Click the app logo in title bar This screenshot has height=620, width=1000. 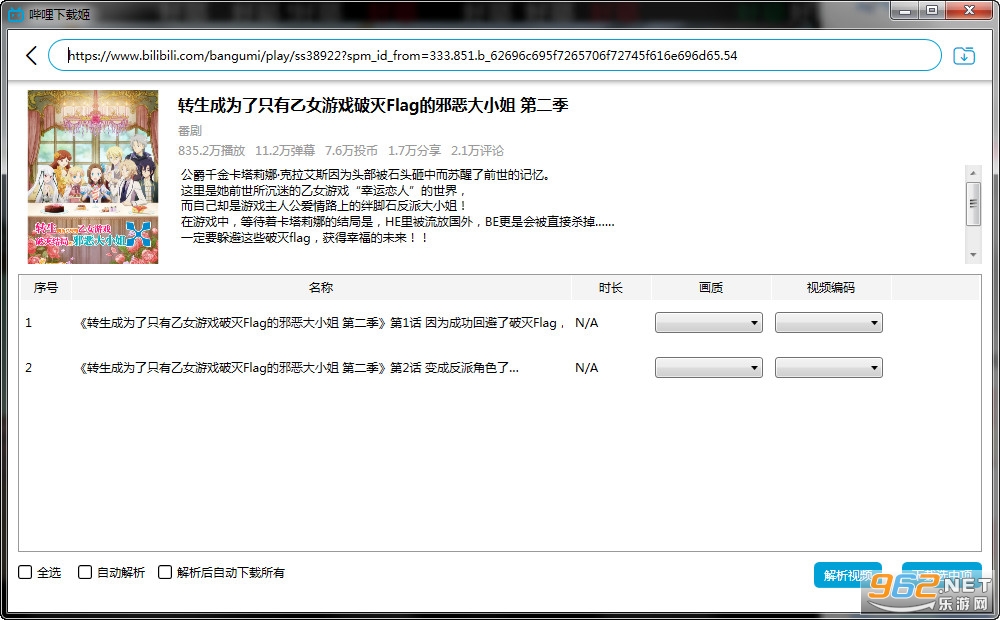15,13
